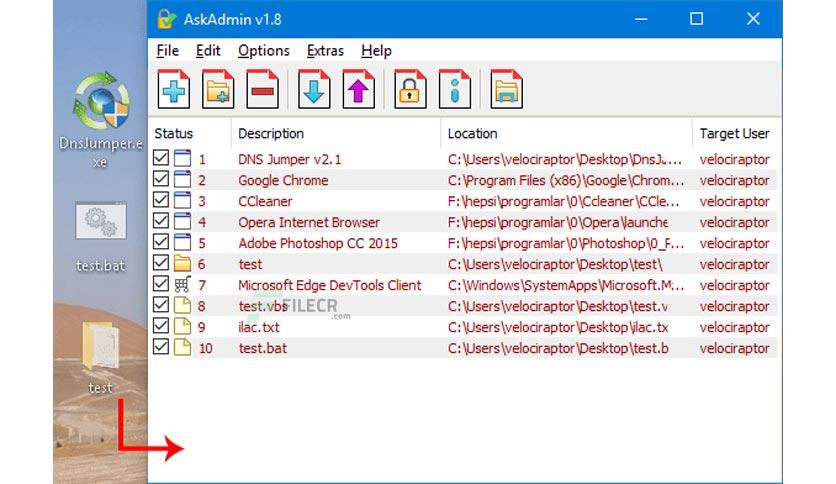The image size is (836, 484).
Task: Click the file icon of ilac.txt row
Action: [182, 327]
